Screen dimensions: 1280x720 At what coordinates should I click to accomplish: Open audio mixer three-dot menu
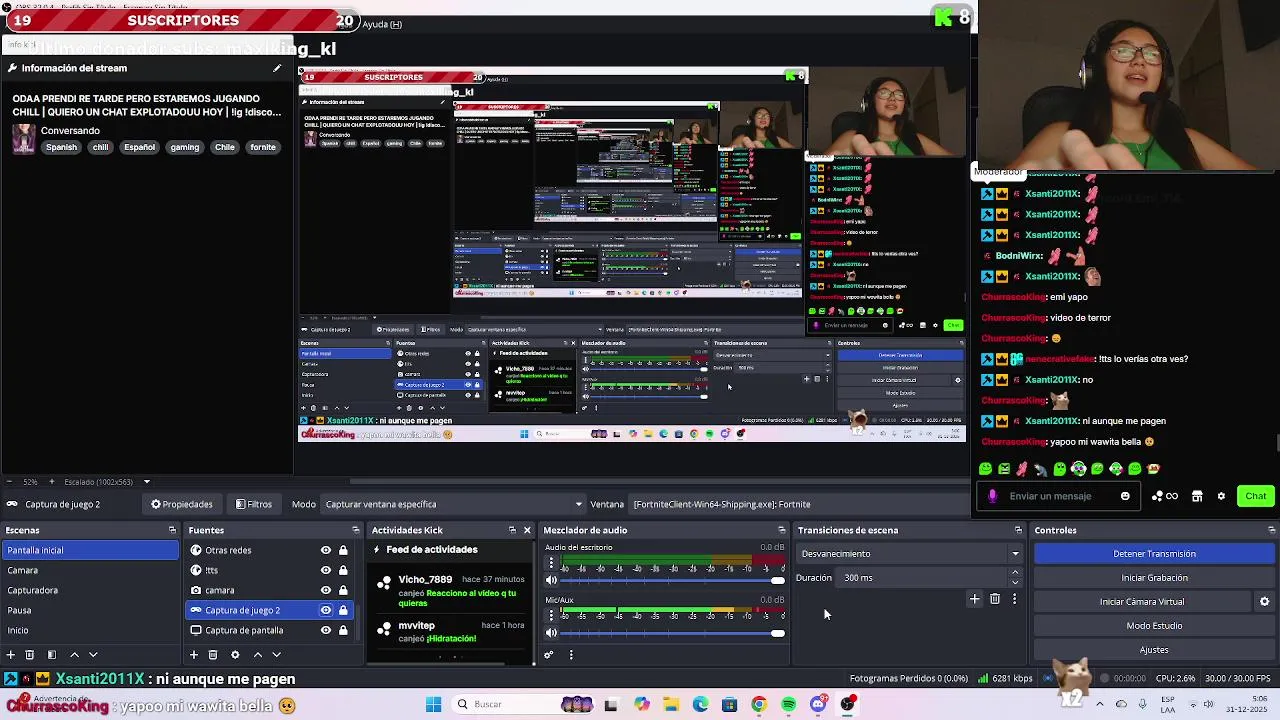pos(571,655)
